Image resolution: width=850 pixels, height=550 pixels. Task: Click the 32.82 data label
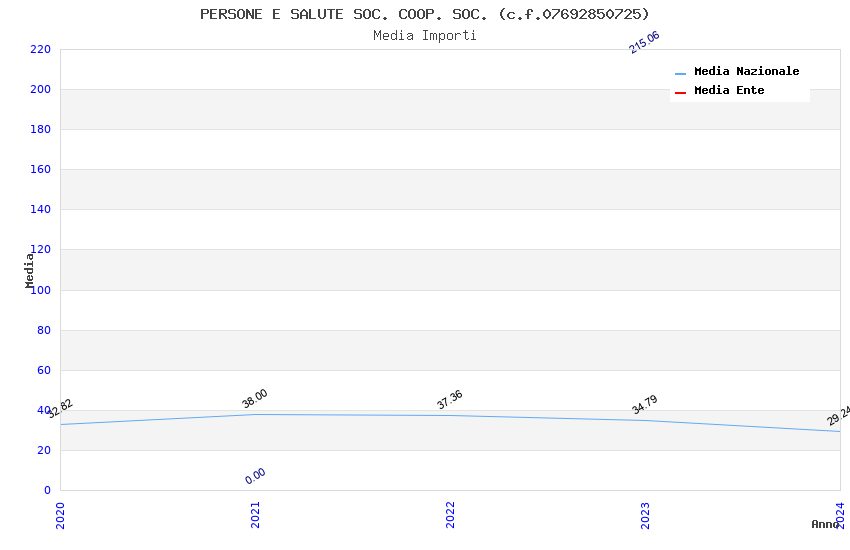point(59,409)
